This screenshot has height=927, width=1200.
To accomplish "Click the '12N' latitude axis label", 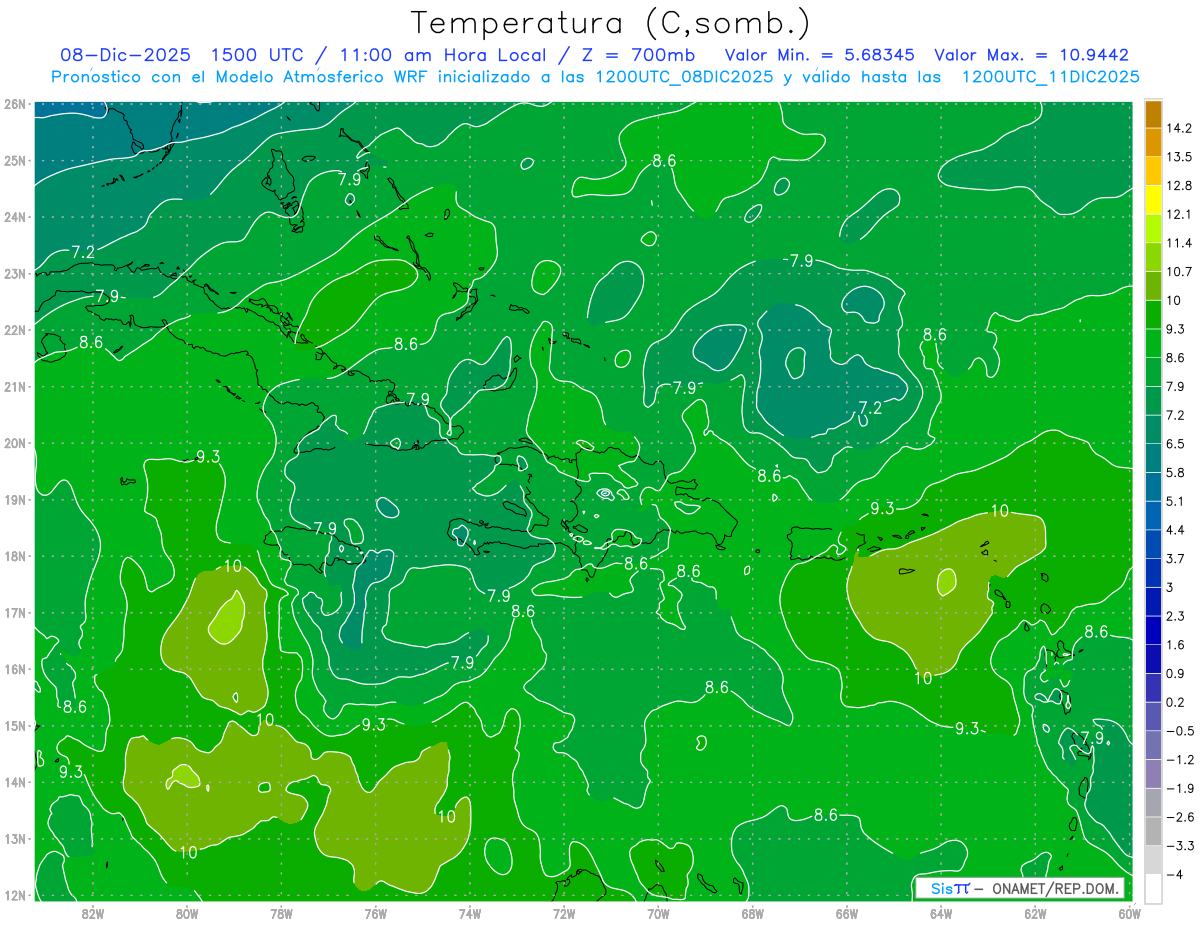I will tap(13, 896).
